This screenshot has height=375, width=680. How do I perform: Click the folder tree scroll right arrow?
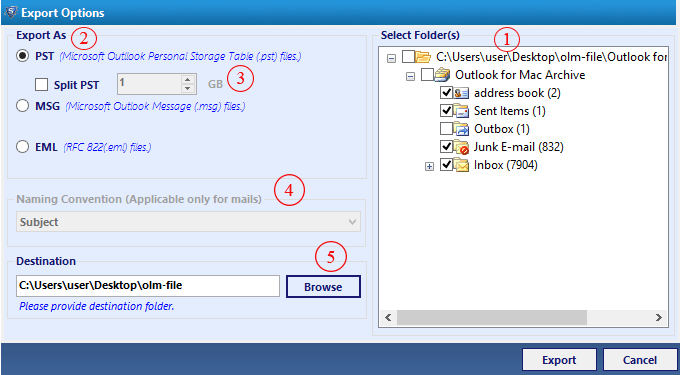click(659, 318)
